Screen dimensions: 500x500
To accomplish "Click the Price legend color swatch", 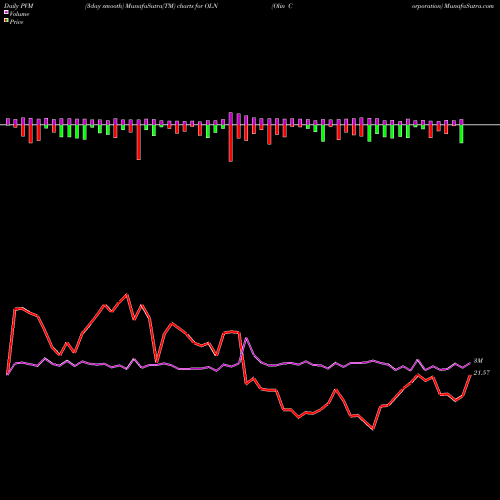I will tap(6, 21).
